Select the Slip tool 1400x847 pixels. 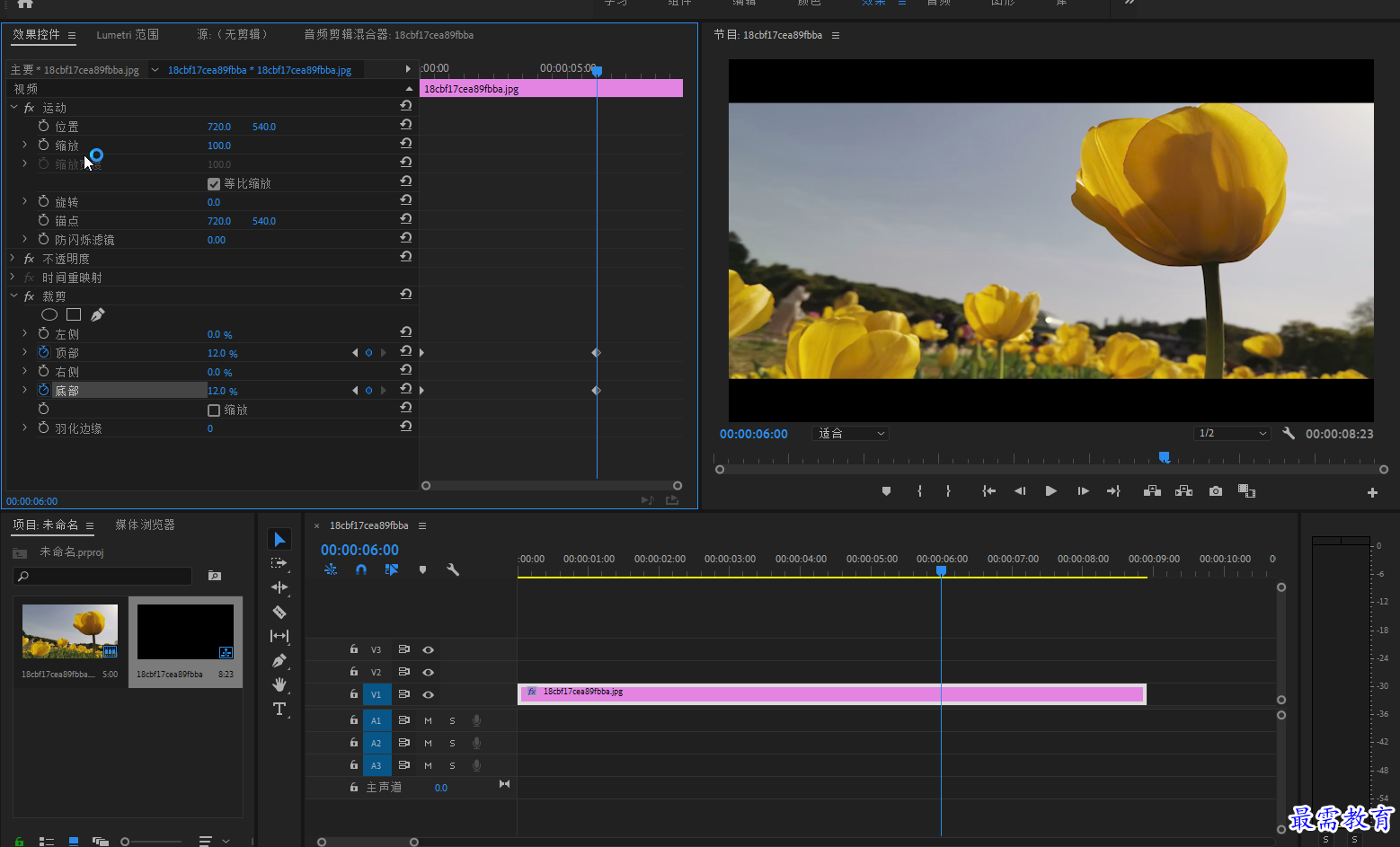279,636
